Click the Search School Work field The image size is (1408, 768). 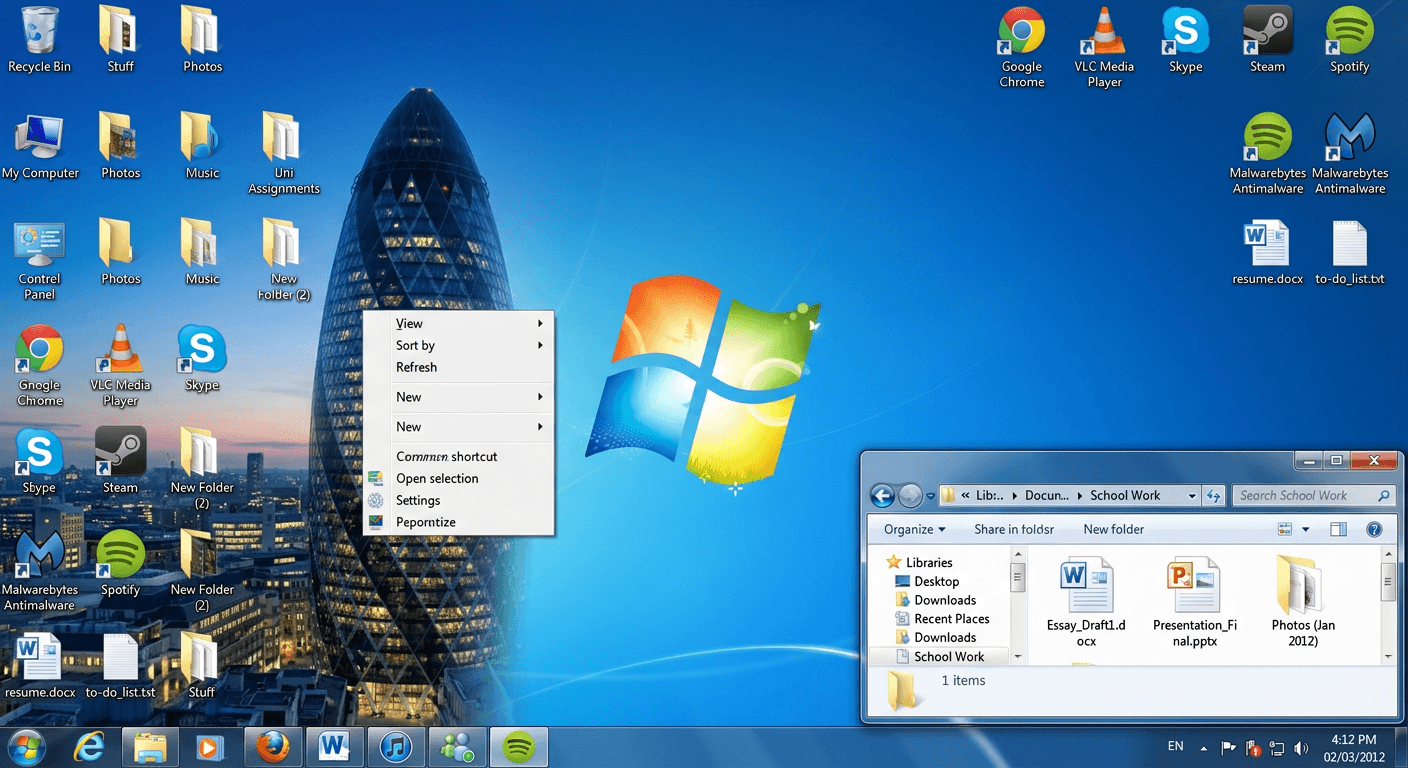click(1313, 495)
